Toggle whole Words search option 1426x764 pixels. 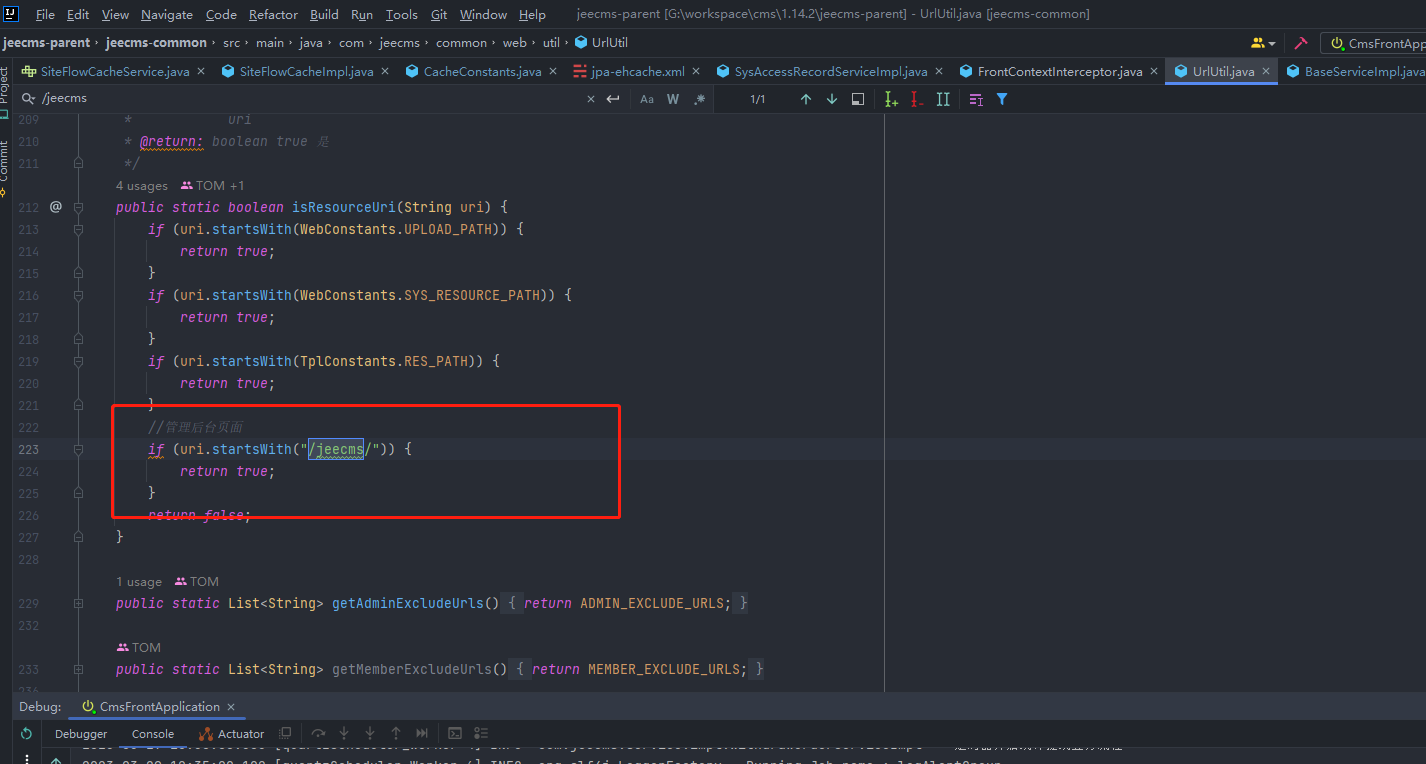673,99
